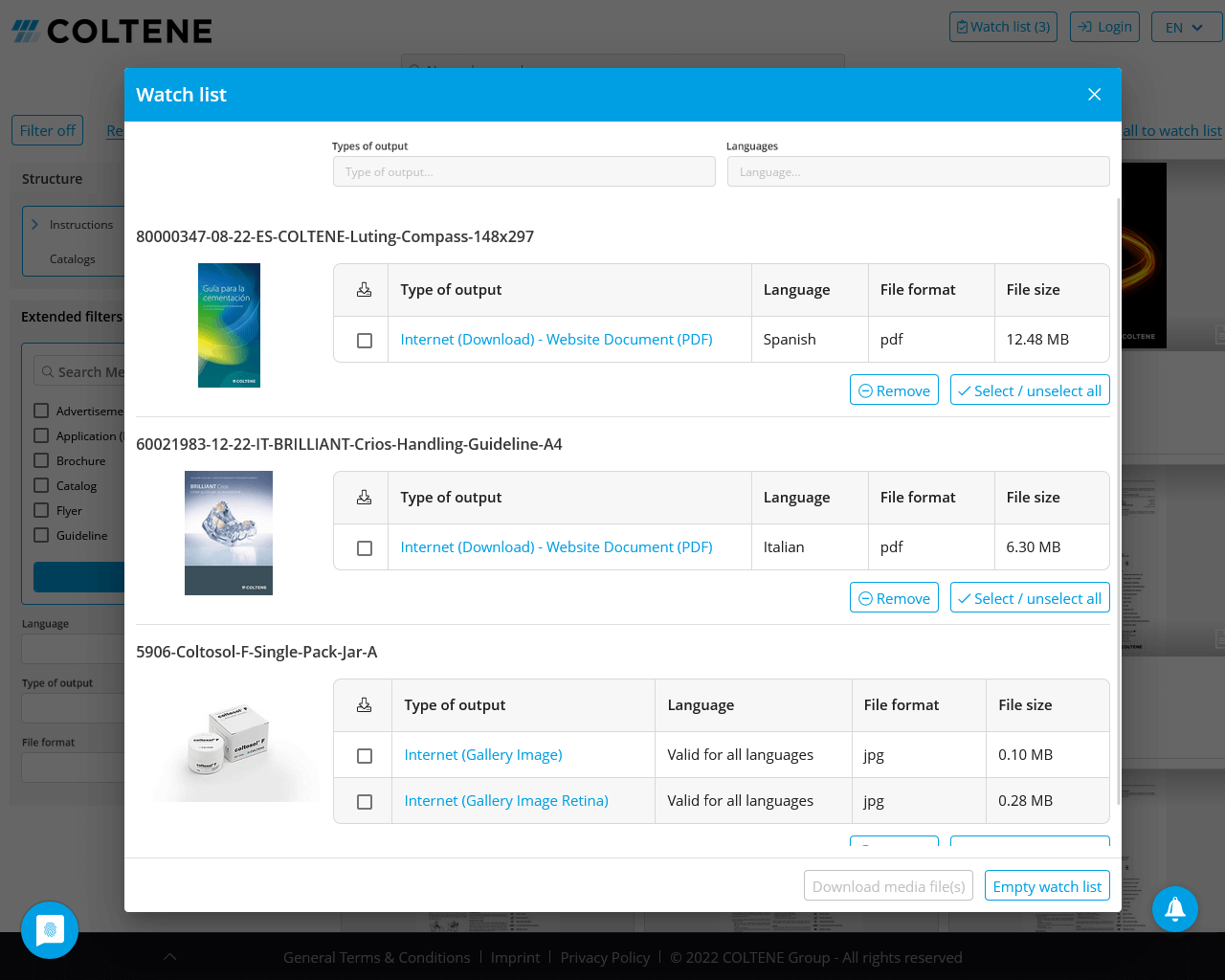Open the sidebar File format dropdown

(74, 768)
